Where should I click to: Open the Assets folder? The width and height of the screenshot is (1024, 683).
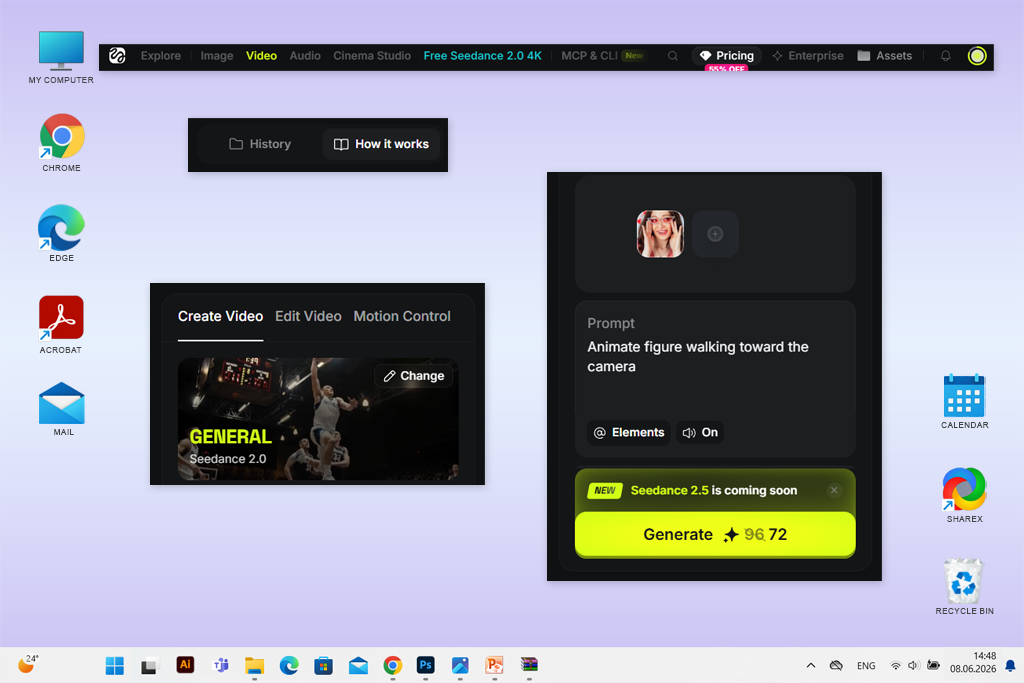[x=884, y=56]
